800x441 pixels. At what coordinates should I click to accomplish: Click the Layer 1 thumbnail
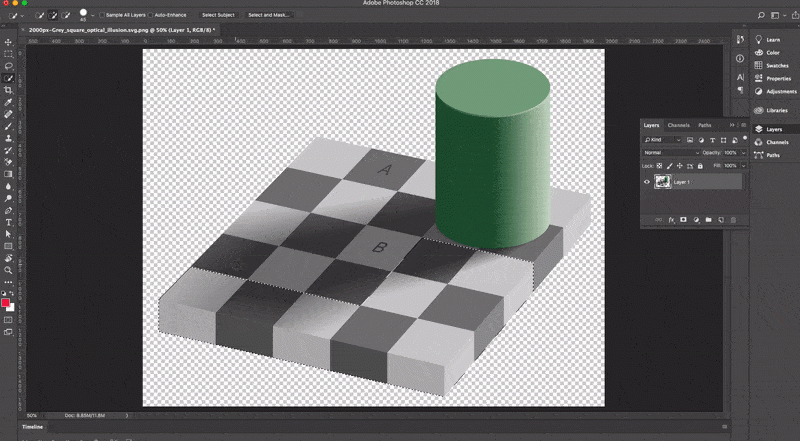coord(662,182)
